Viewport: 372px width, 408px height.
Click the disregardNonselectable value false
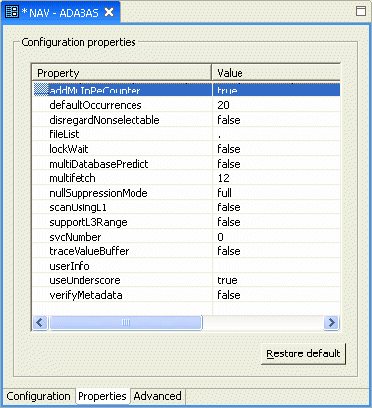[x=229, y=120]
